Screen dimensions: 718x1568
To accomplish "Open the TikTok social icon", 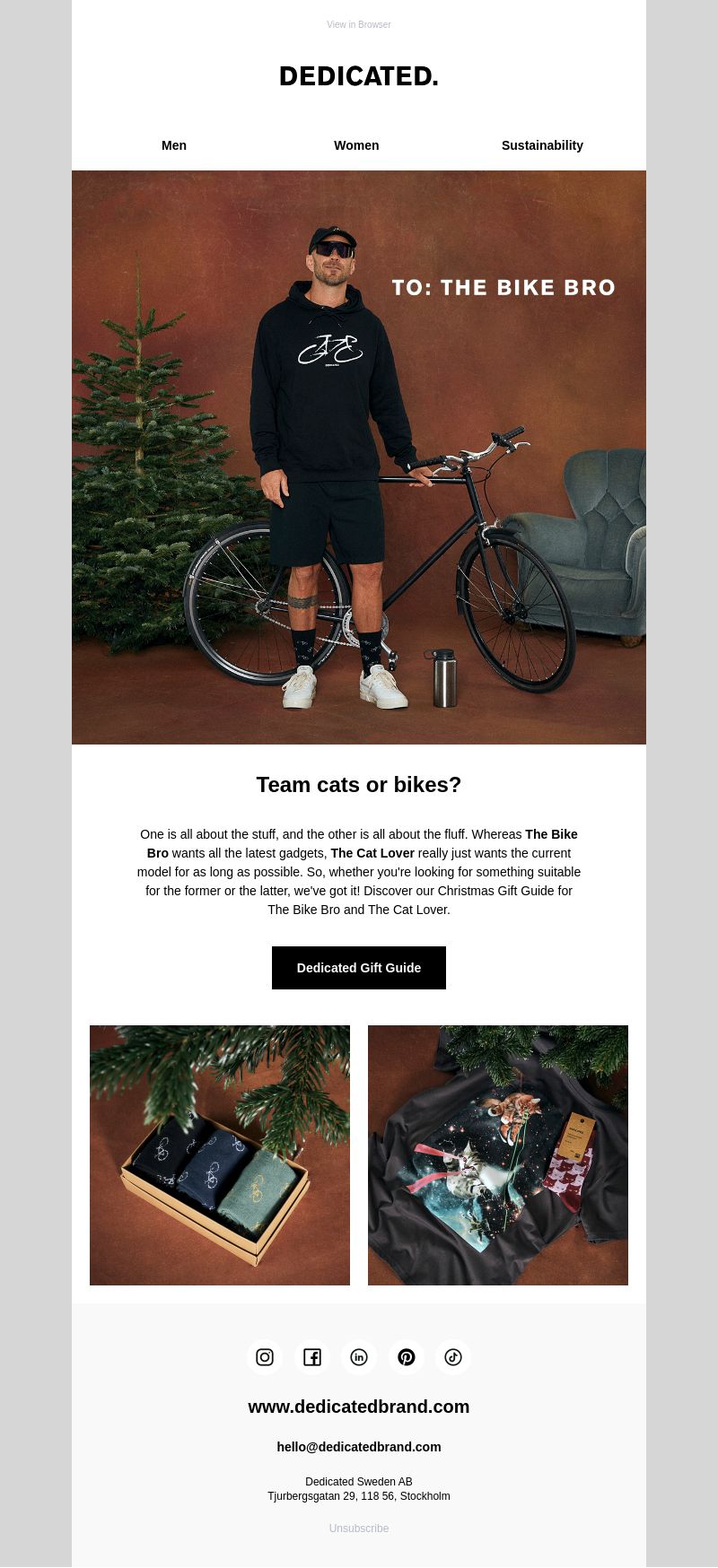I will 453,1357.
